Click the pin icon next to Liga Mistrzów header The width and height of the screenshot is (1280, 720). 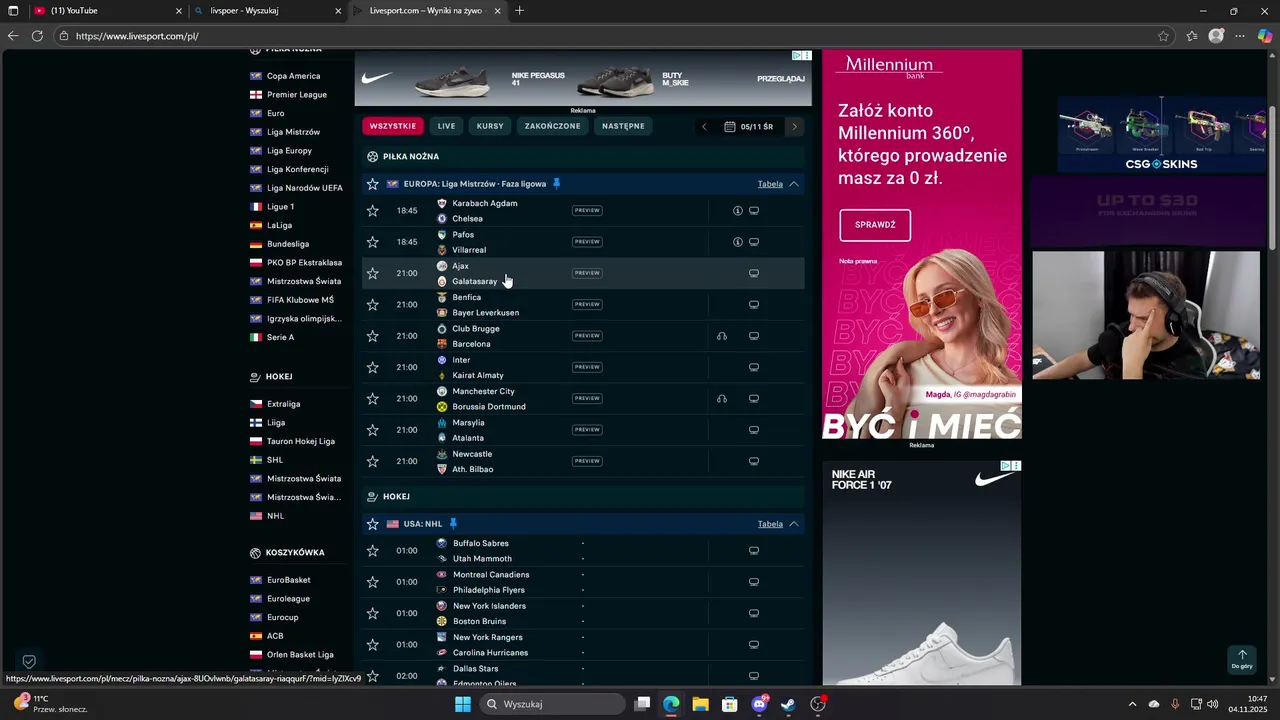557,184
